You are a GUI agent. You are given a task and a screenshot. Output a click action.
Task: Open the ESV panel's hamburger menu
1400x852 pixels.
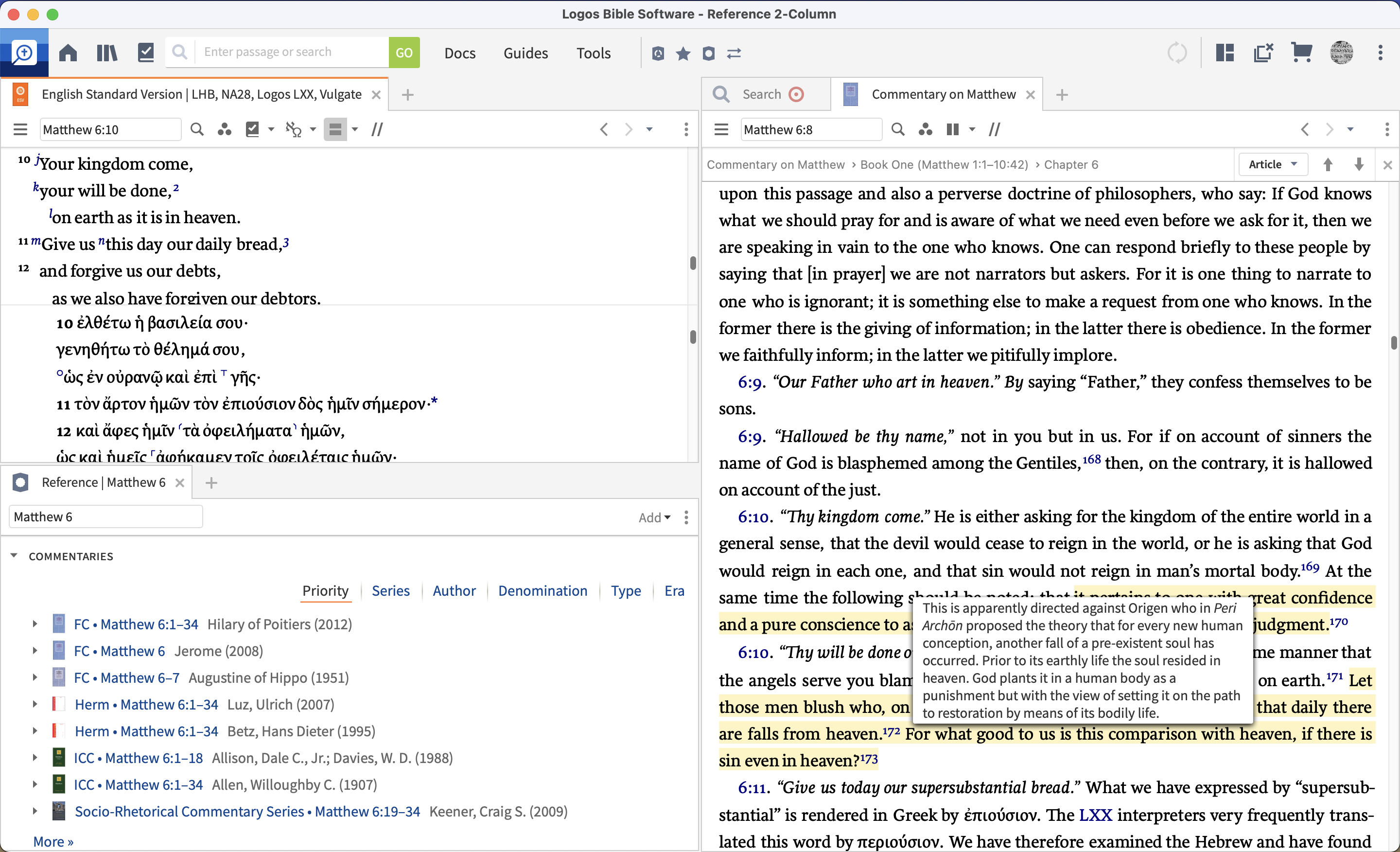[x=20, y=129]
